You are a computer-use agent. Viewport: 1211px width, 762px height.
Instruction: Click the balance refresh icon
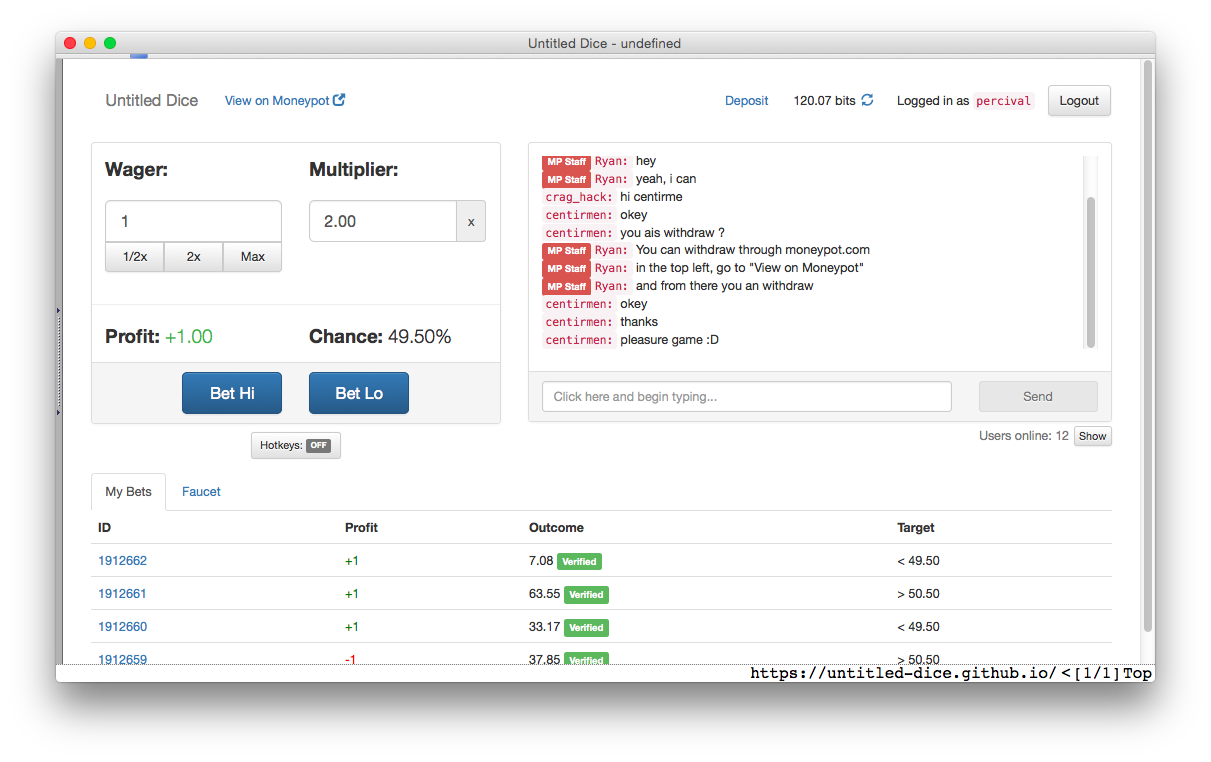[x=867, y=100]
